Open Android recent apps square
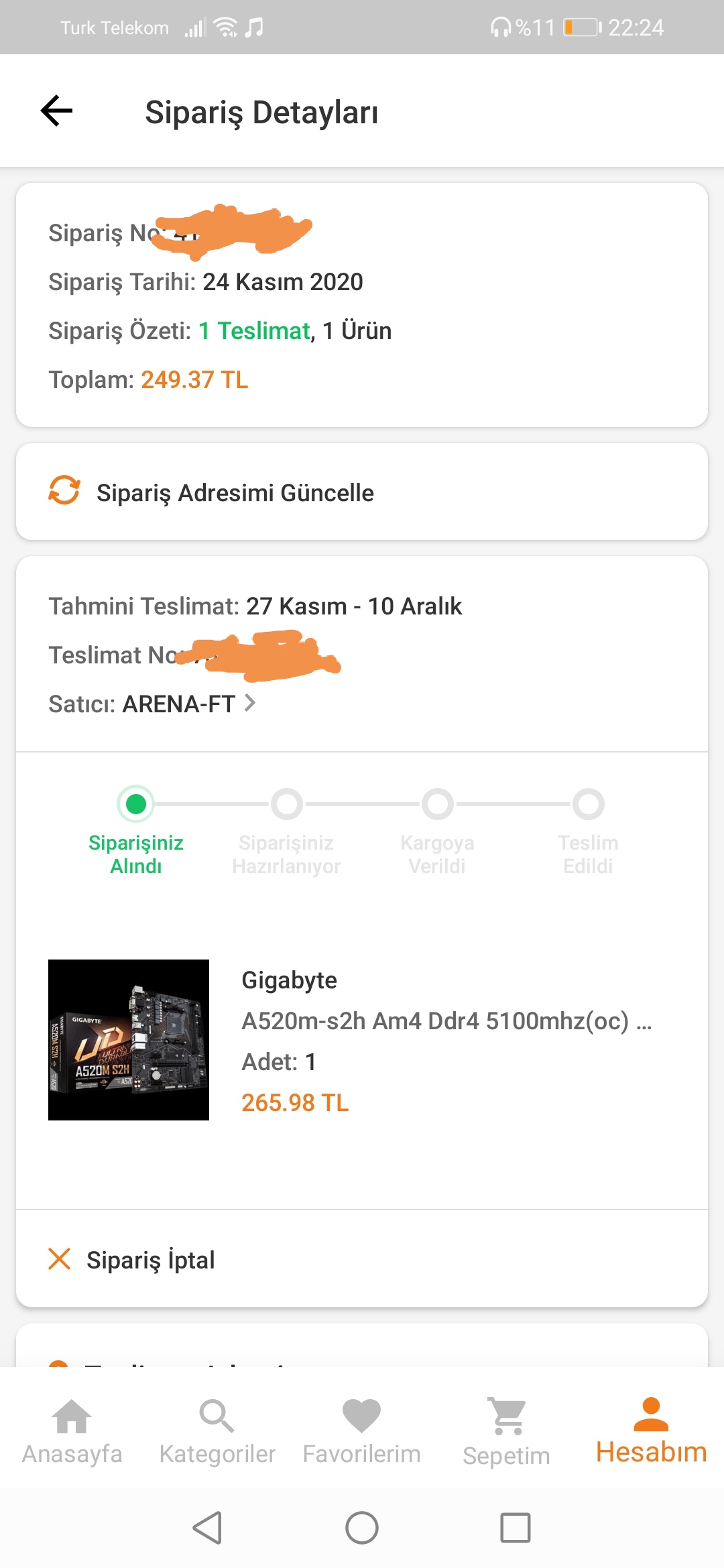The image size is (724, 1568). [x=516, y=1528]
